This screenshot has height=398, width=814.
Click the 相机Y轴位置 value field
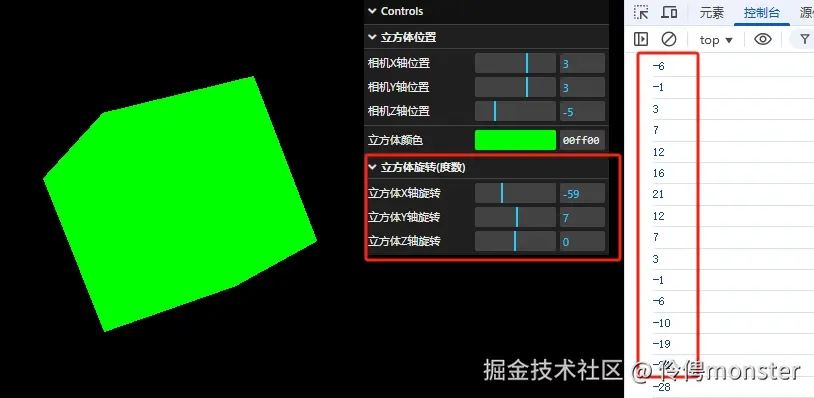tap(582, 87)
